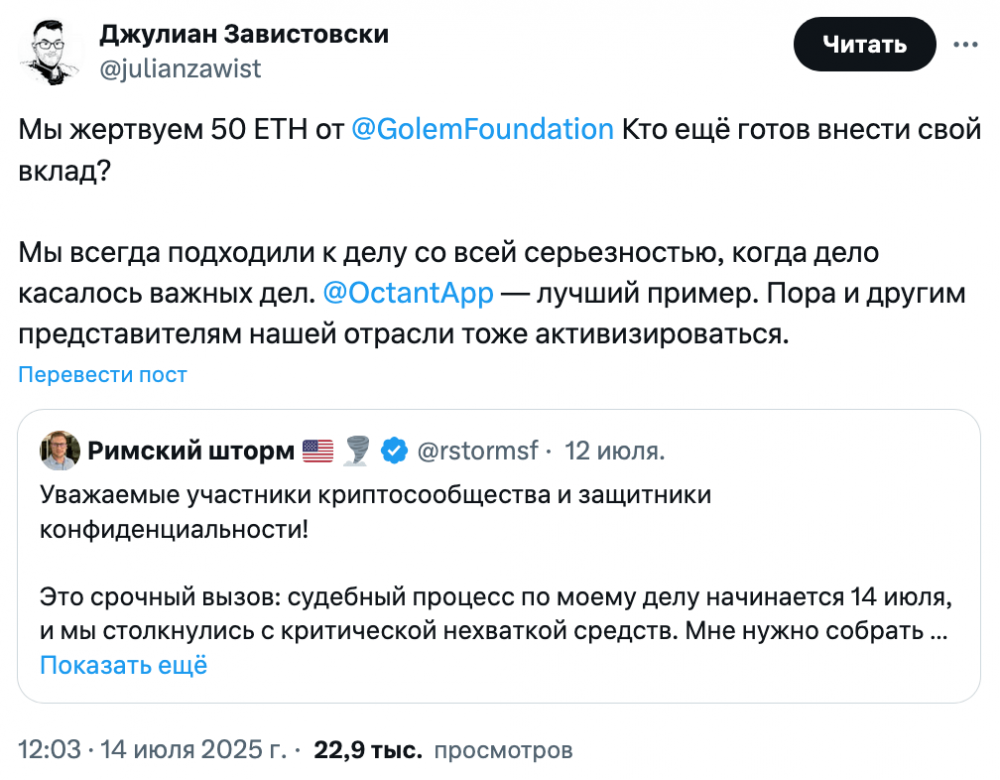Viewport: 1000px width, 780px height.
Task: Click the blue verified badge icon
Action: pyautogui.click(x=395, y=452)
